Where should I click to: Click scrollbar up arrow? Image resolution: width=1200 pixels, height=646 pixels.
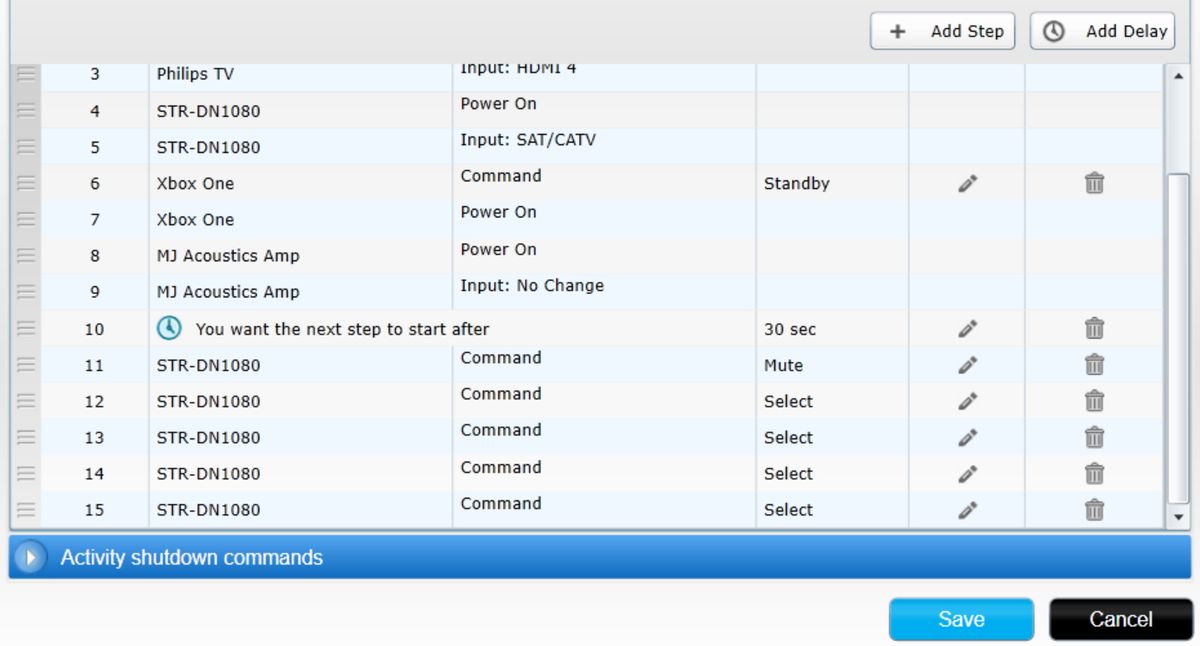click(1177, 76)
